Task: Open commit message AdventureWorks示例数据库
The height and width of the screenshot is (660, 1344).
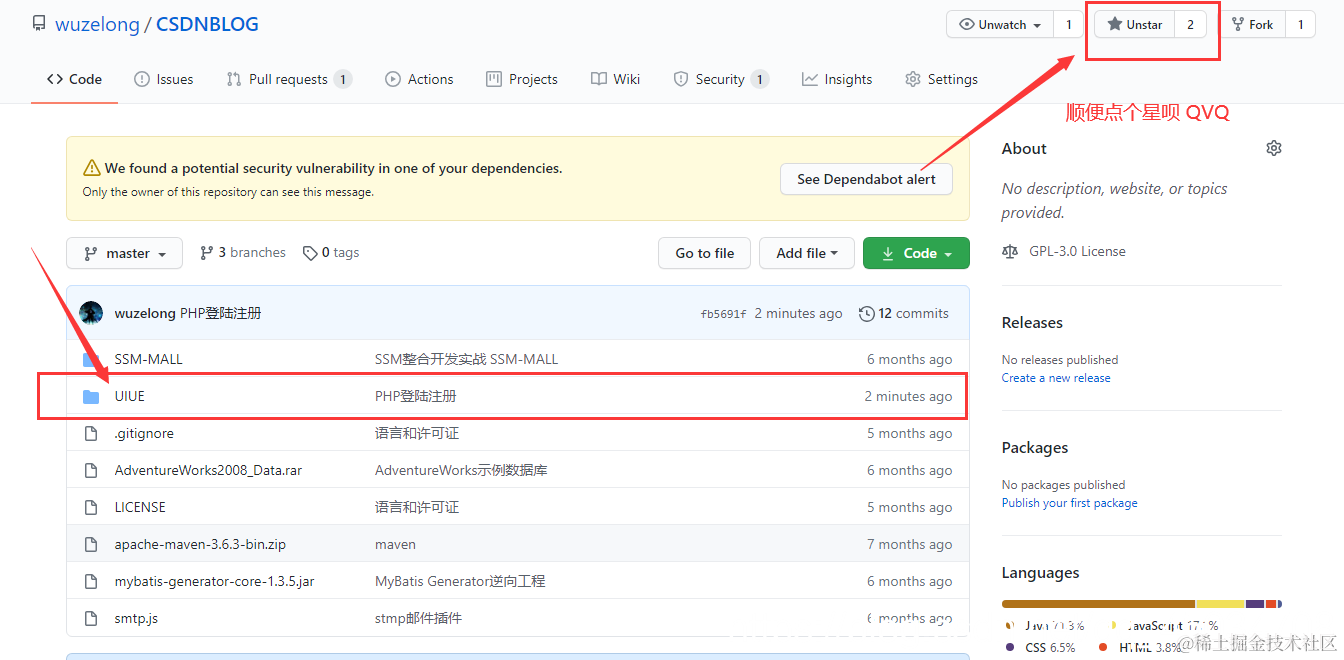Action: coord(461,470)
